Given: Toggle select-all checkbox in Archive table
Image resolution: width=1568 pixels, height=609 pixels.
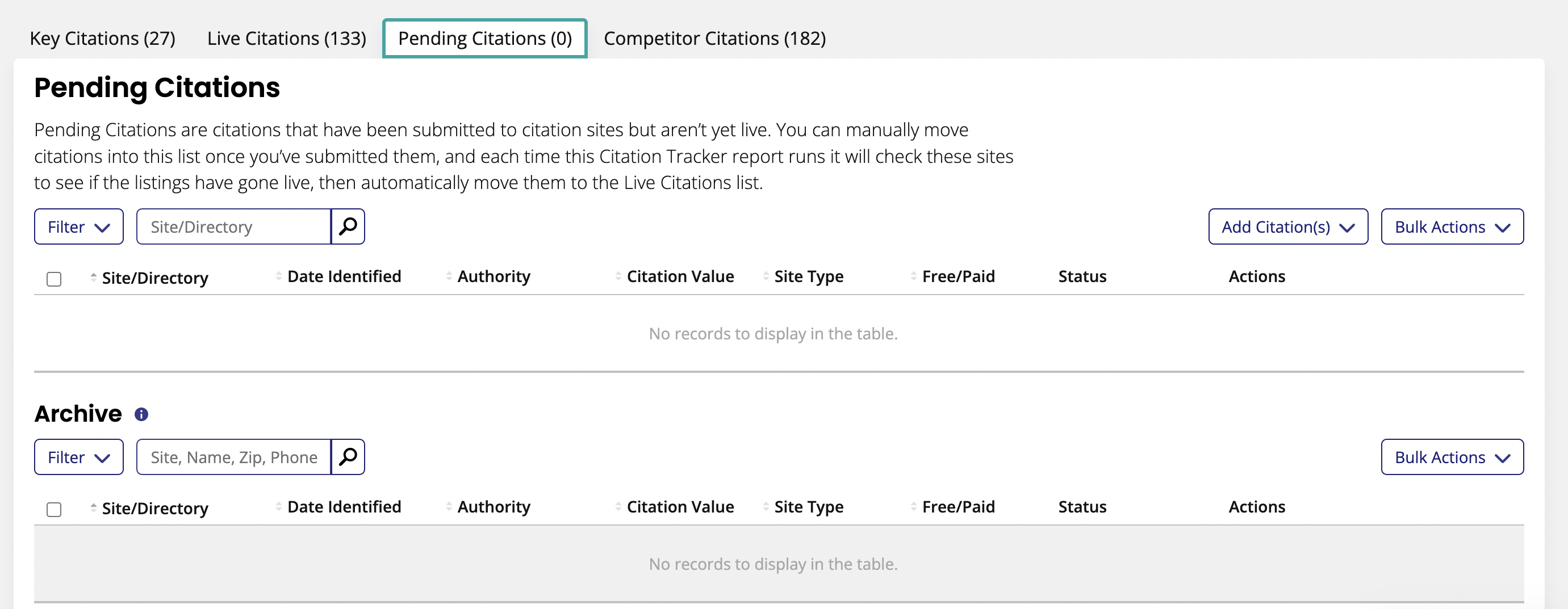Looking at the screenshot, I should (54, 509).
